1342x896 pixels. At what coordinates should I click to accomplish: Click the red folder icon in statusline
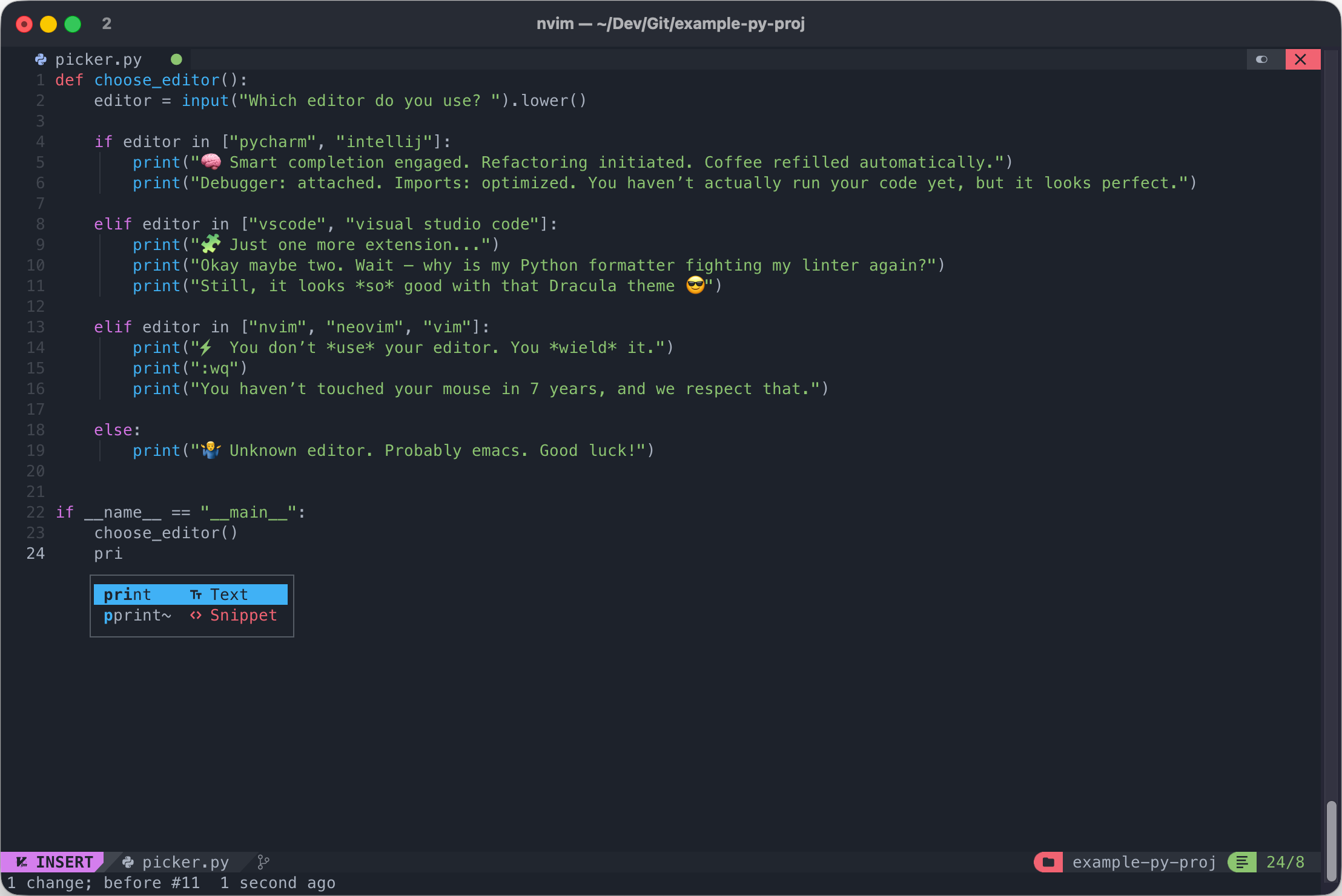tap(1048, 862)
